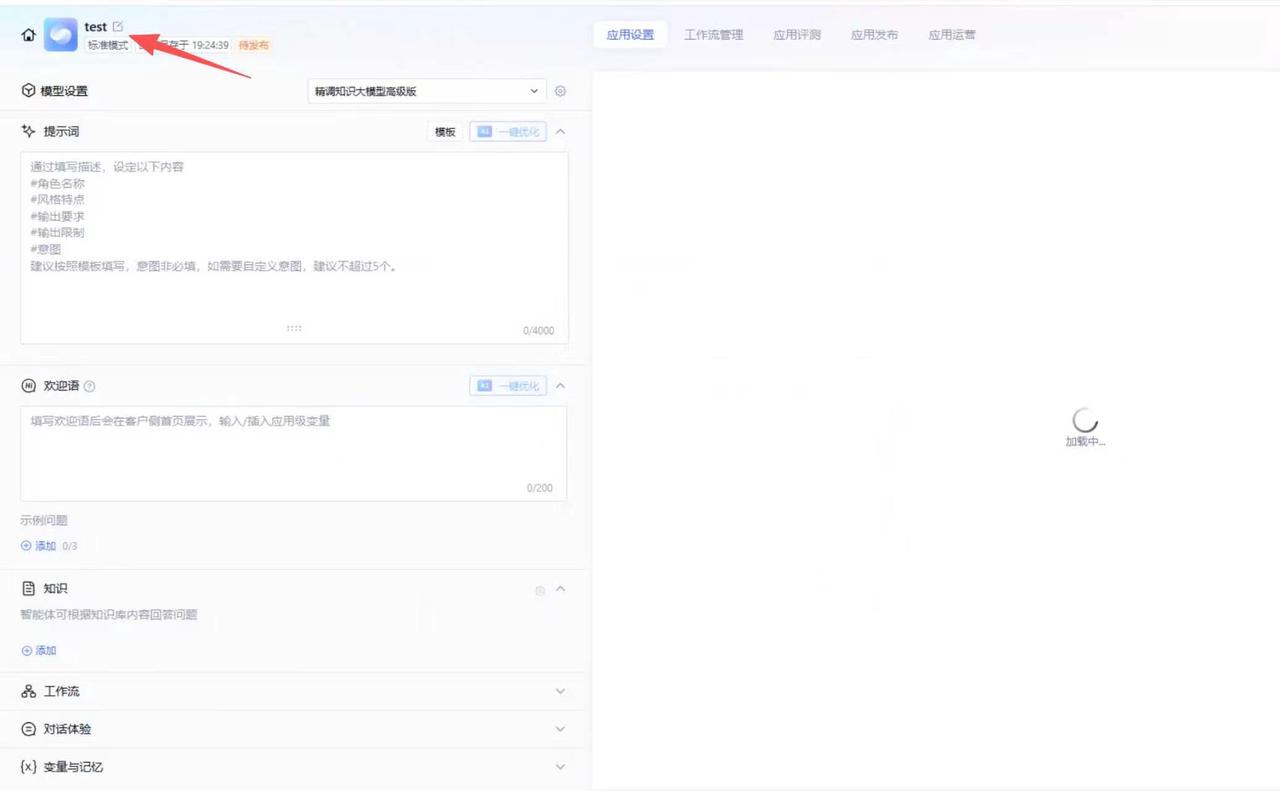
Task: Open the 应用设置 tab
Action: click(x=630, y=34)
